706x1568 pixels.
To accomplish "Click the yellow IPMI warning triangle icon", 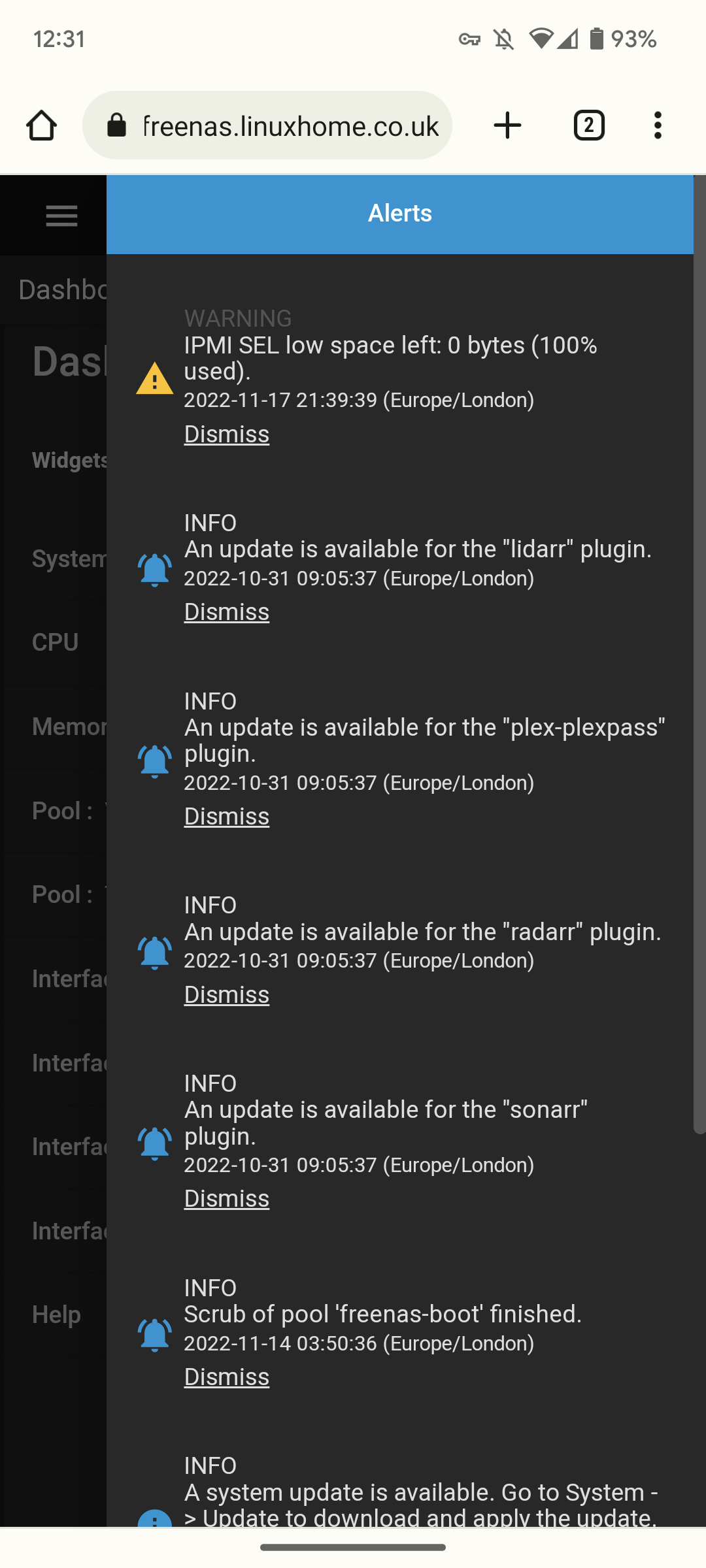I will click(154, 379).
